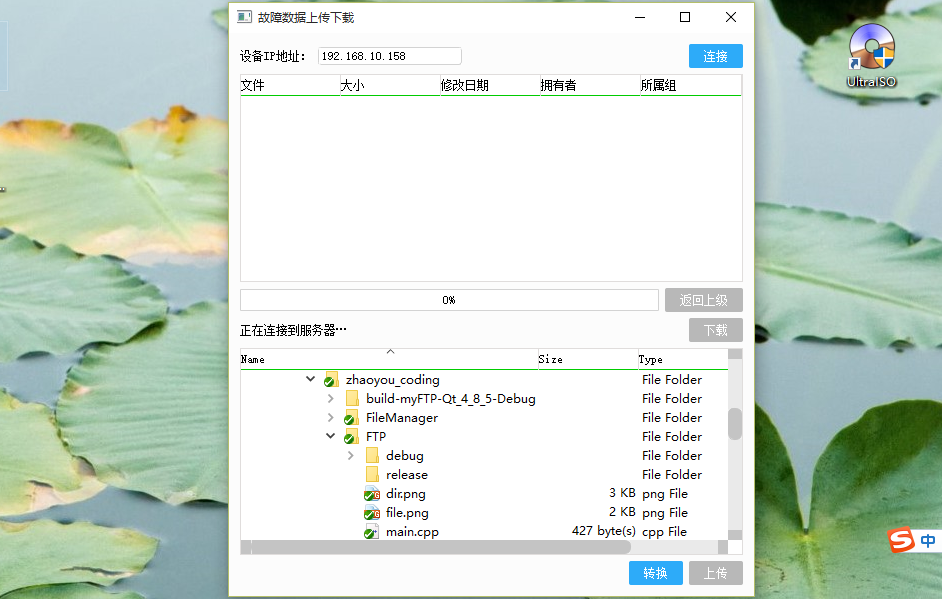Select the zhaoyou_coding folder icon

coord(331,380)
